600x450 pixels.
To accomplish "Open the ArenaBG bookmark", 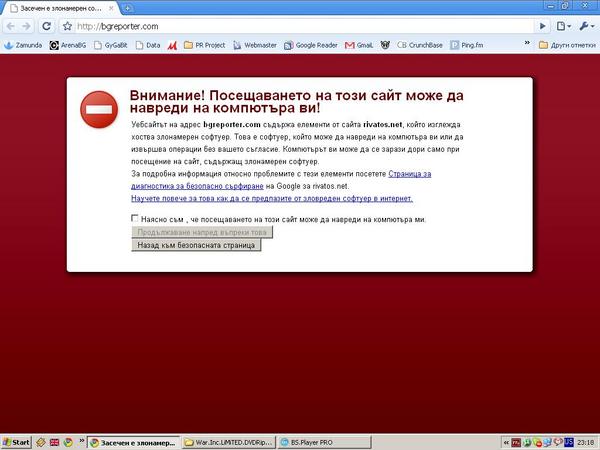I will [x=68, y=45].
